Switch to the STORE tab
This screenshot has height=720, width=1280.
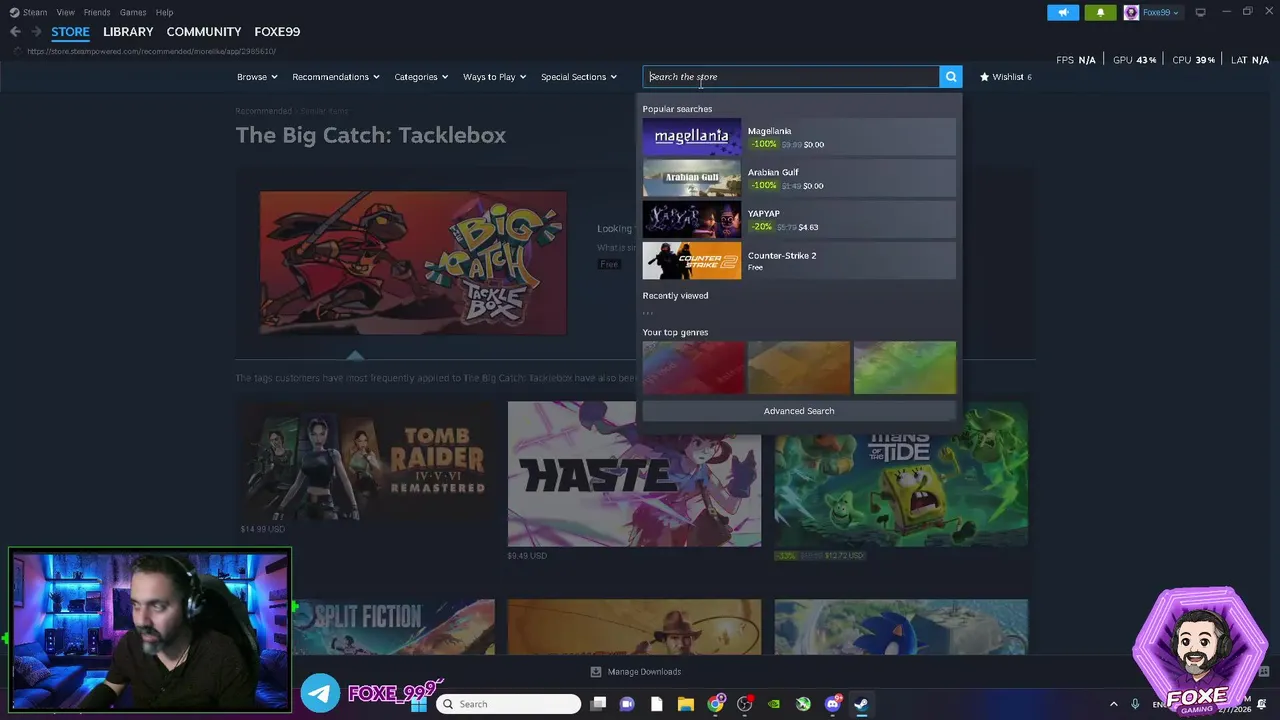pos(70,32)
